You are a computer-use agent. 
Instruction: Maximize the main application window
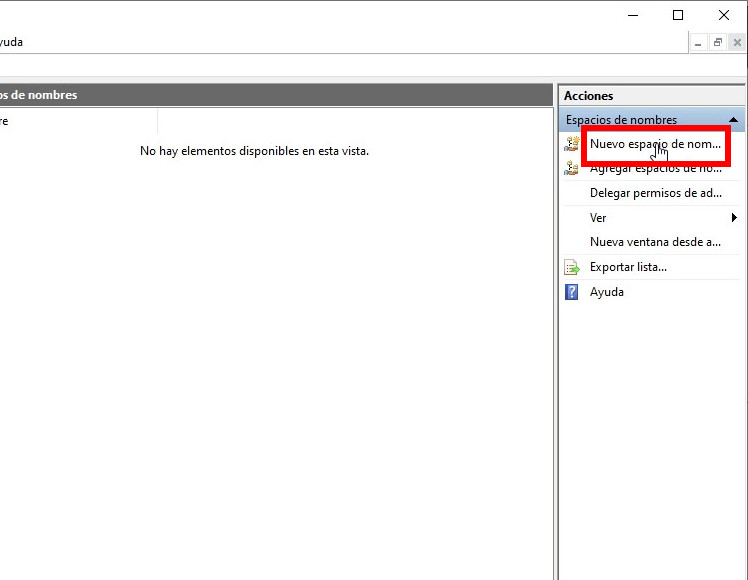click(x=678, y=15)
